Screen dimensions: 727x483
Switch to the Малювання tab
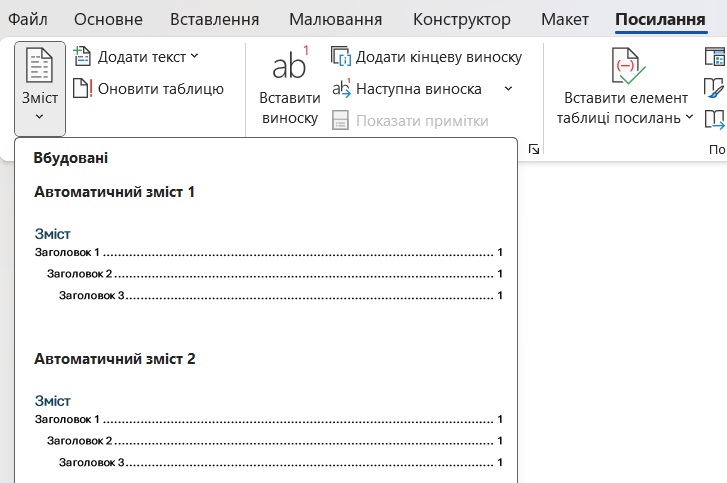336,19
